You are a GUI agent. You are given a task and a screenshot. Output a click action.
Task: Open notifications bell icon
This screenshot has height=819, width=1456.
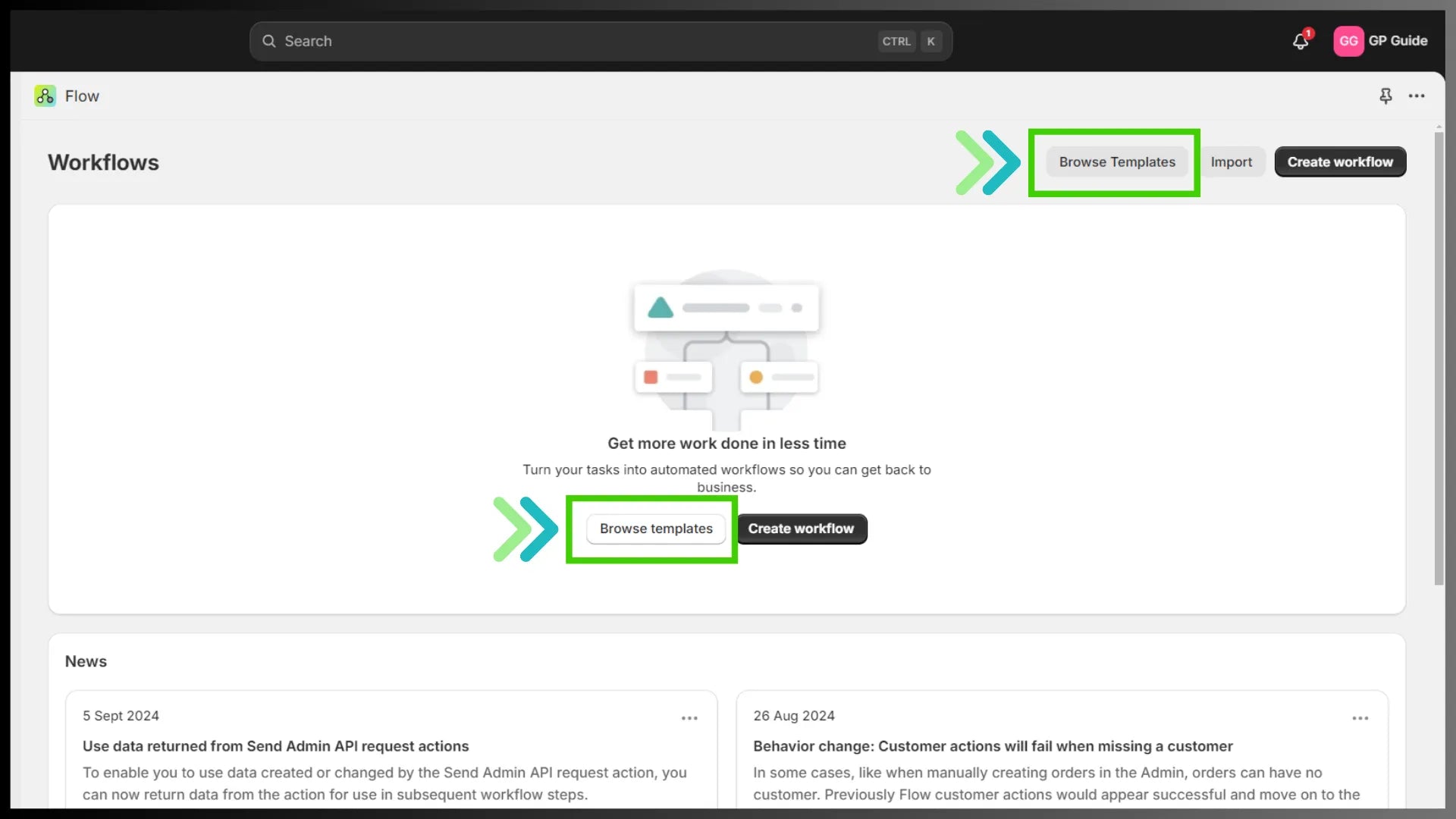coord(1301,41)
